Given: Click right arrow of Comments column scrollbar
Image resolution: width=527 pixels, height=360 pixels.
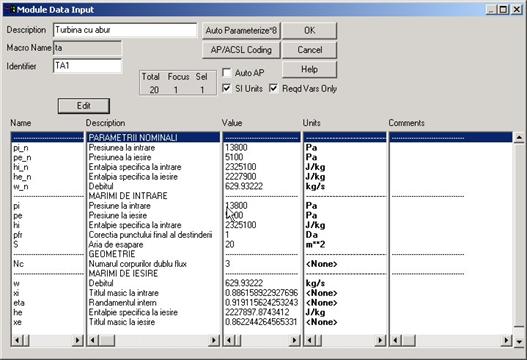Looking at the screenshot, I should tap(506, 341).
